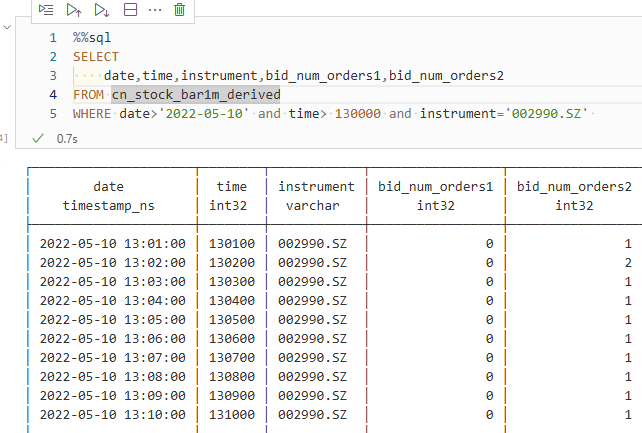
Task: Open more cell actions ellipsis menu
Action: coord(154,10)
